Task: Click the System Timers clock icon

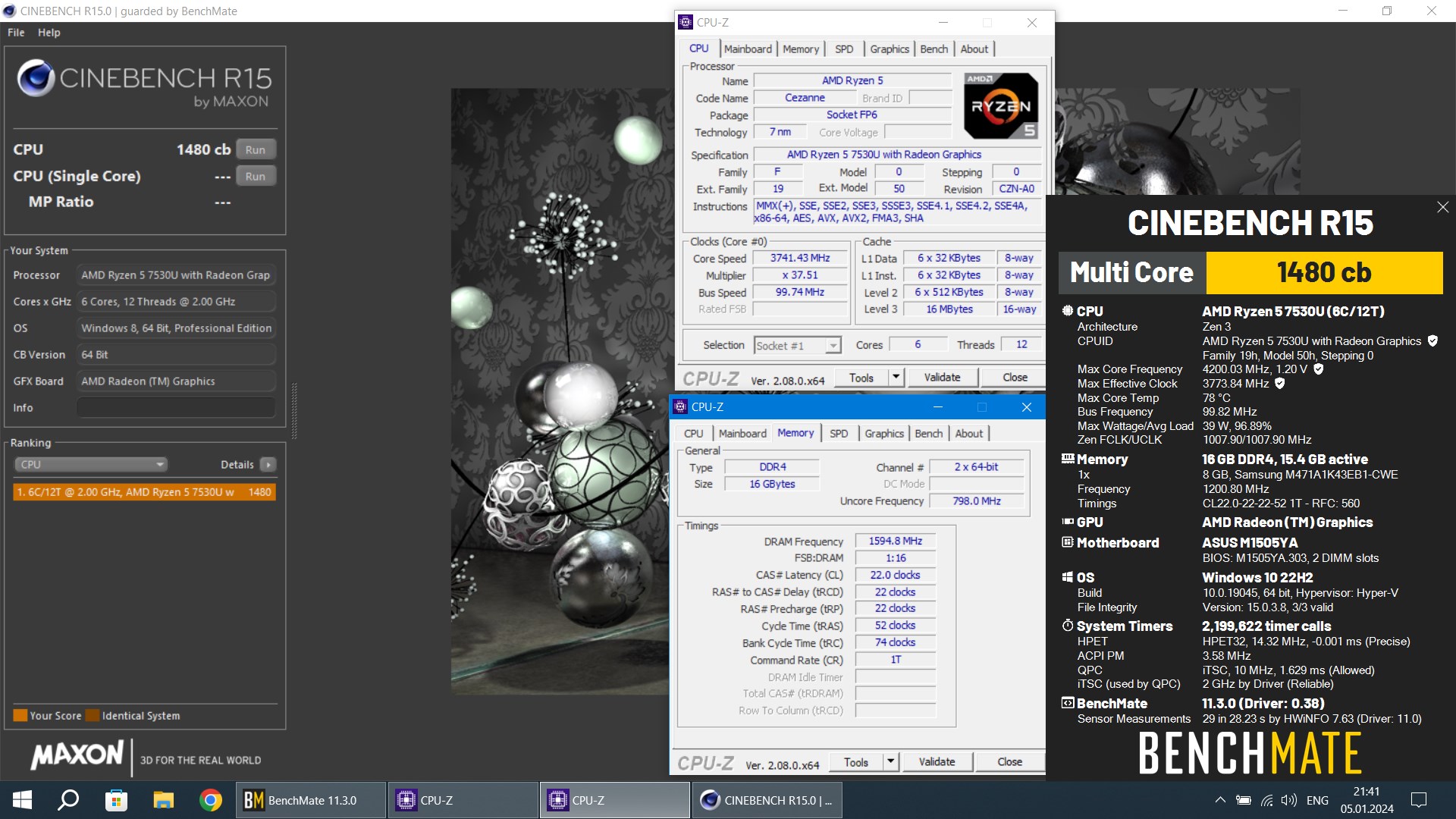Action: point(1068,626)
